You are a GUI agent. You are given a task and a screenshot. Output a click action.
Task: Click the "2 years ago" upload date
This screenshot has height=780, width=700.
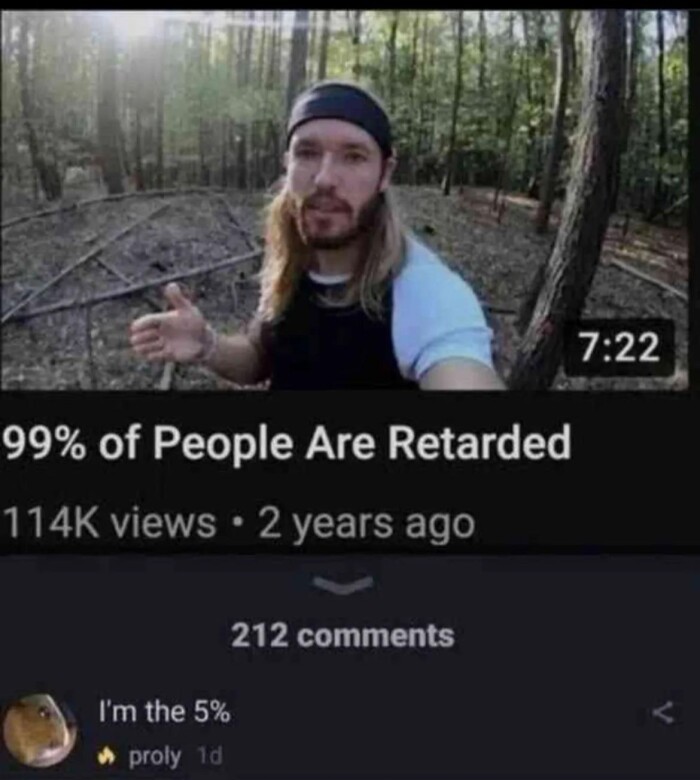(367, 524)
